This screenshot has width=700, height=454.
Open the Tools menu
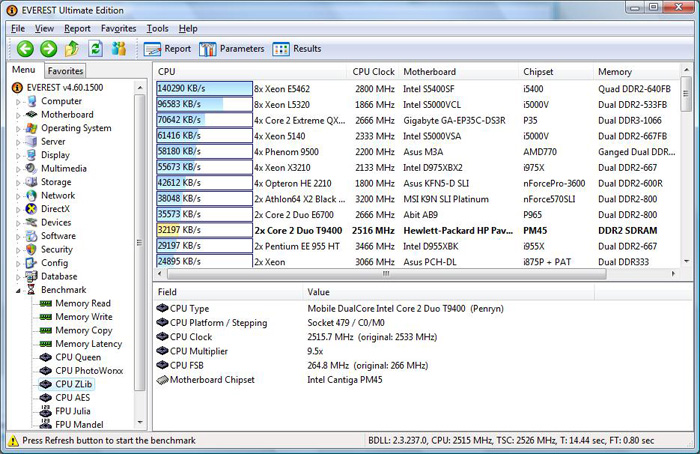[158, 29]
